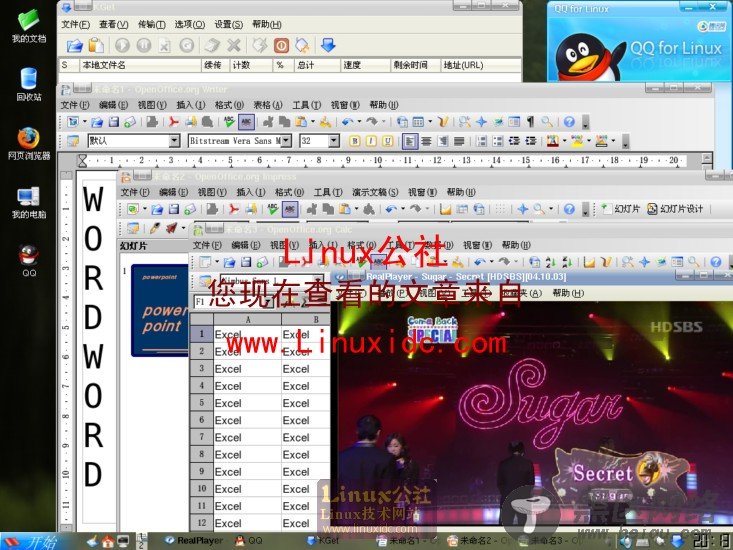Open Writer's paste options dropdown arrow
The height and width of the screenshot is (550, 733).
pyautogui.click(x=313, y=122)
